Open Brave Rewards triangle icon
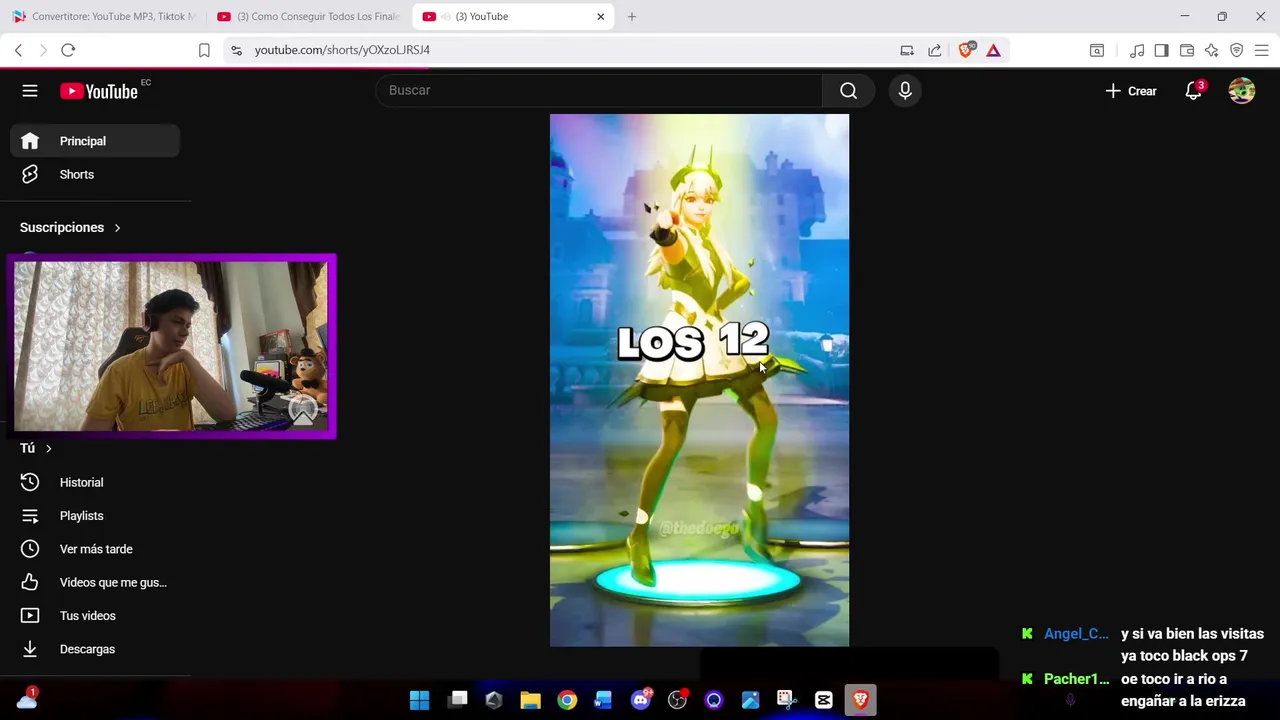 (993, 50)
